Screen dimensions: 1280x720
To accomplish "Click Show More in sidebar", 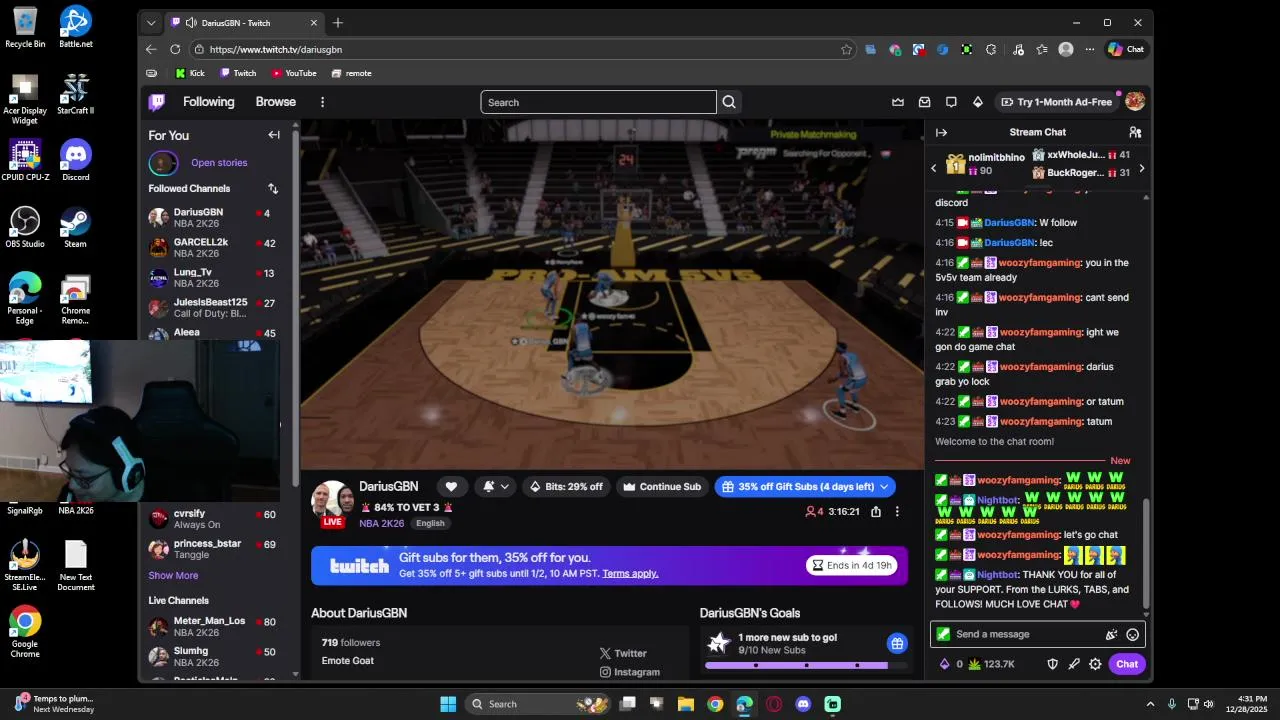I will tap(173, 576).
